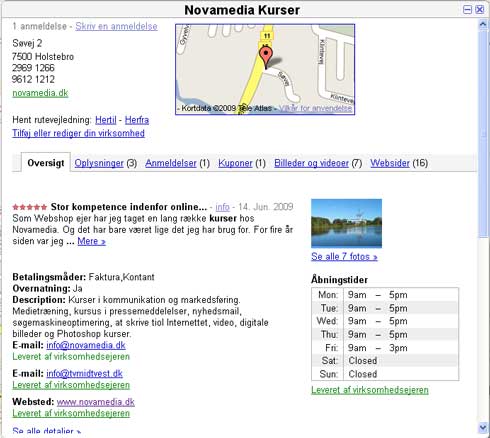Screen dimensions: 490x438
Task: Open 'Se alle 7 fotos' link
Action: (x=344, y=257)
